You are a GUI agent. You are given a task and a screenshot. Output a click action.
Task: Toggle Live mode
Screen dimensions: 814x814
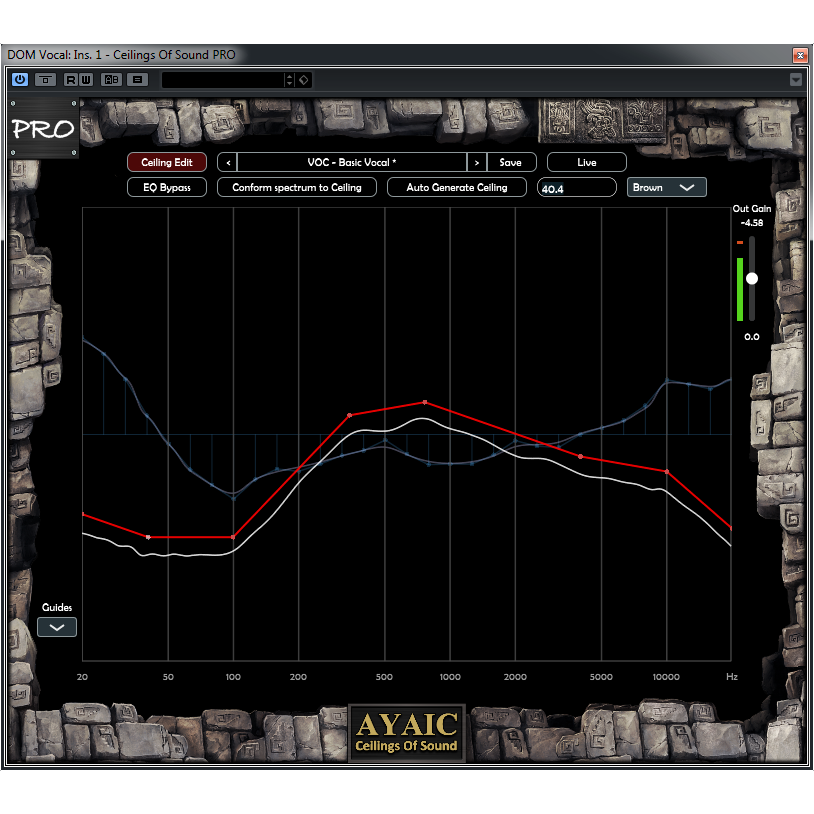[586, 162]
